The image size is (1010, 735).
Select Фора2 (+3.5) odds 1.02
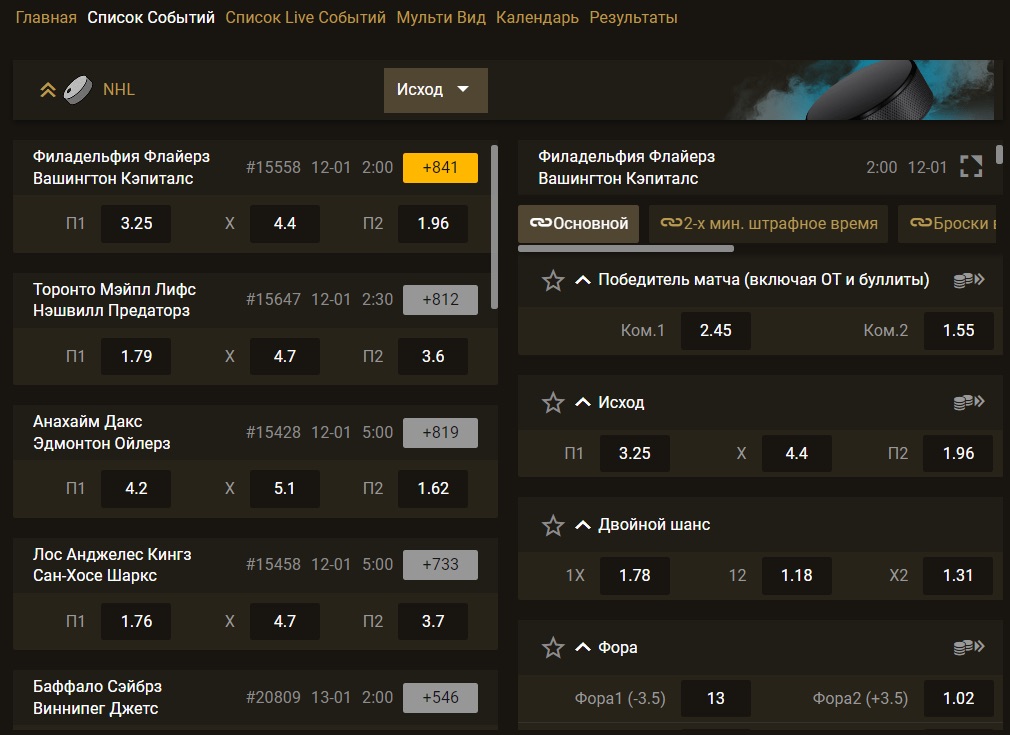[958, 698]
